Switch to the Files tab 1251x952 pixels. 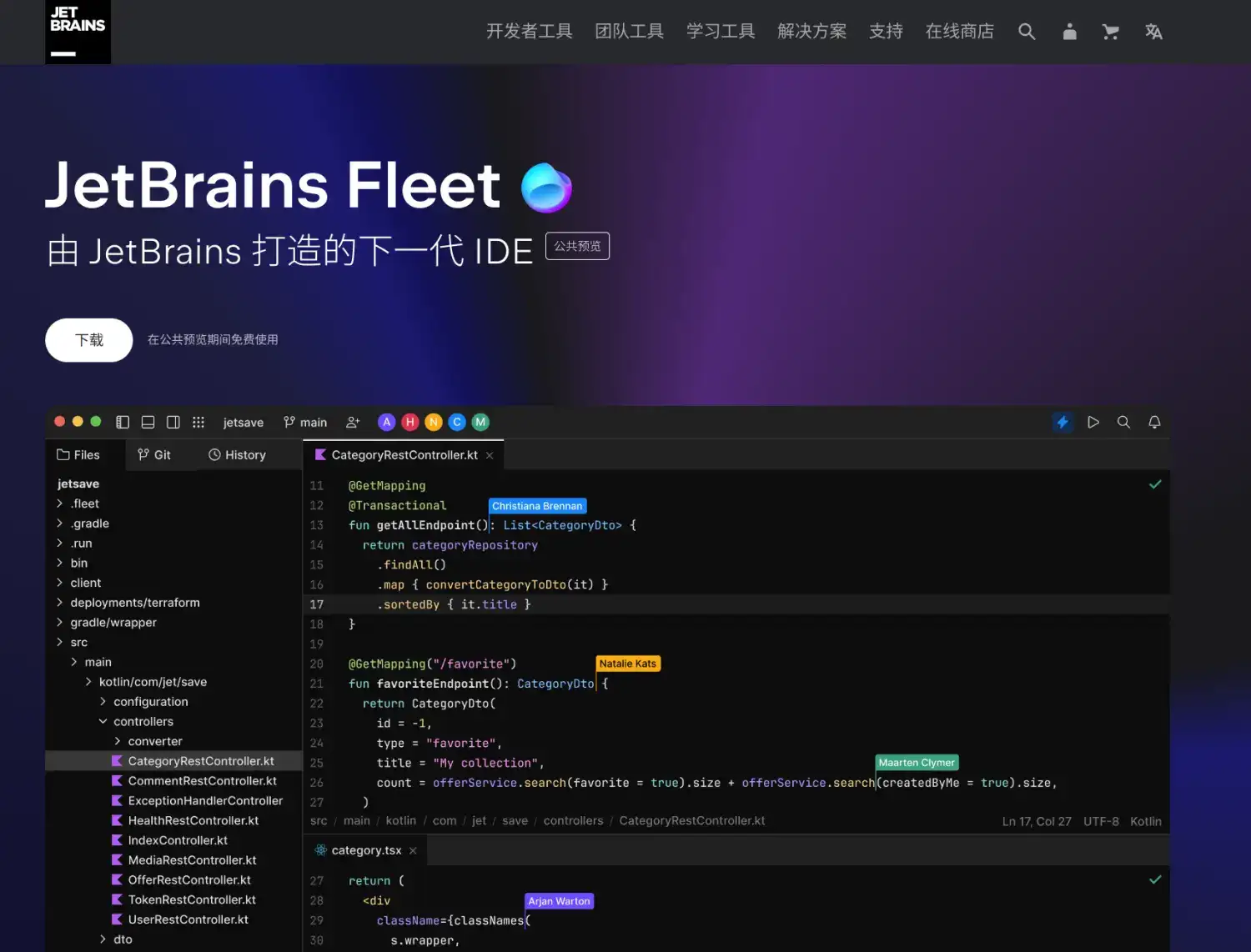pos(78,454)
